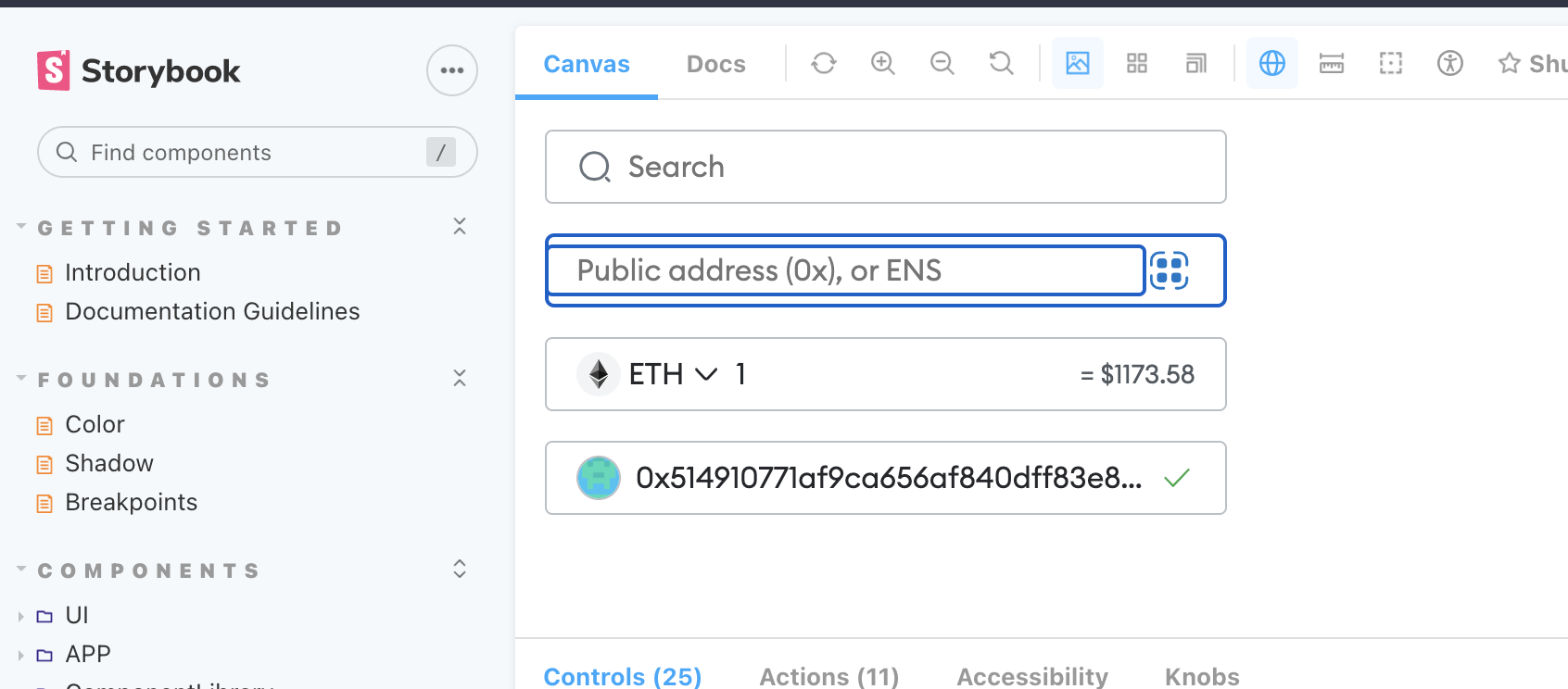
Task: Select the measure addon ruler icon
Action: (x=1332, y=63)
